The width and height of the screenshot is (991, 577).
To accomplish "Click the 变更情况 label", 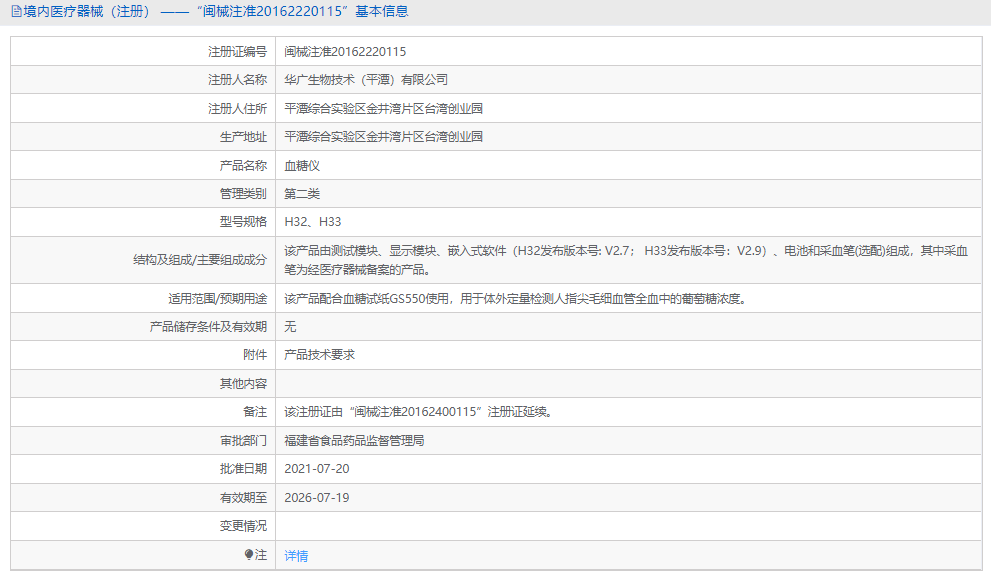I will pyautogui.click(x=243, y=526).
